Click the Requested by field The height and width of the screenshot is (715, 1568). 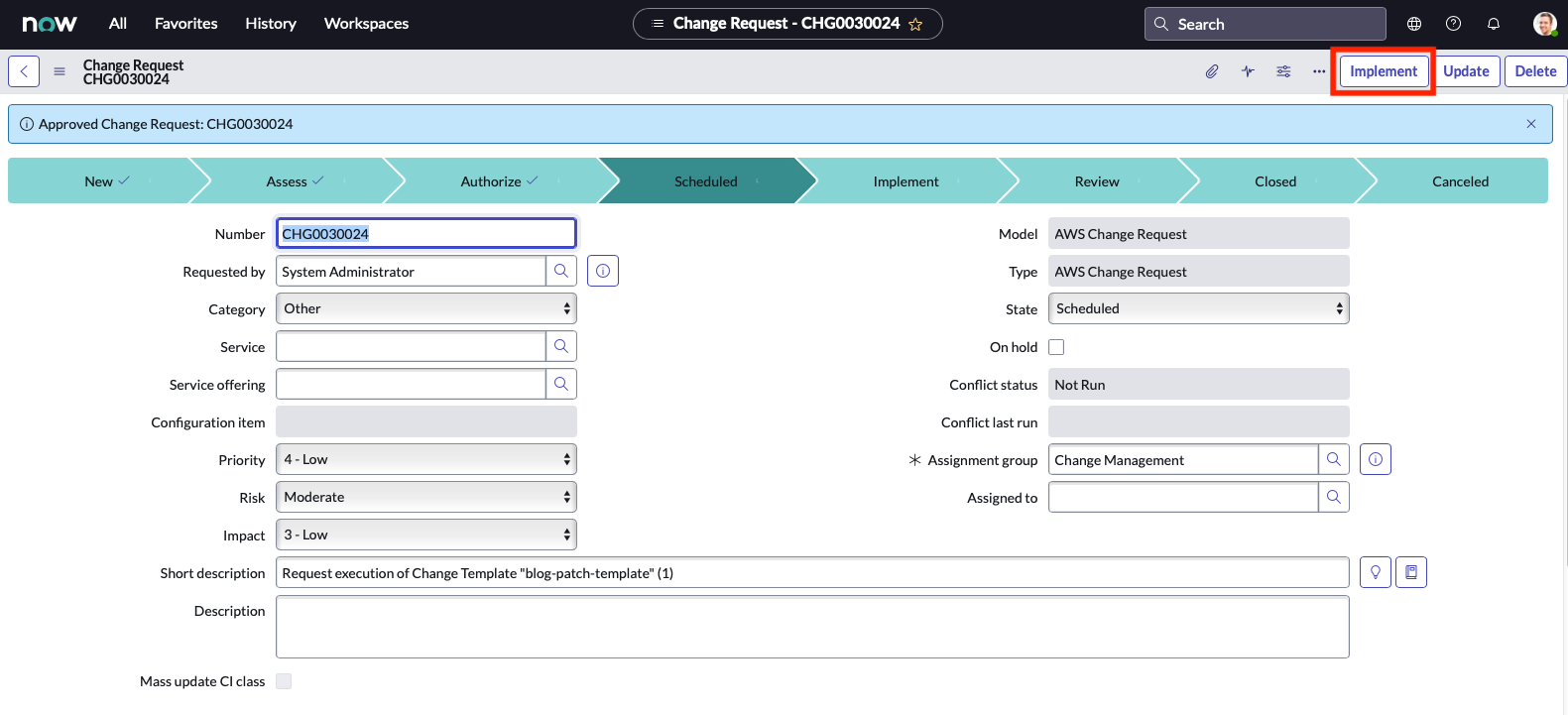[x=411, y=271]
